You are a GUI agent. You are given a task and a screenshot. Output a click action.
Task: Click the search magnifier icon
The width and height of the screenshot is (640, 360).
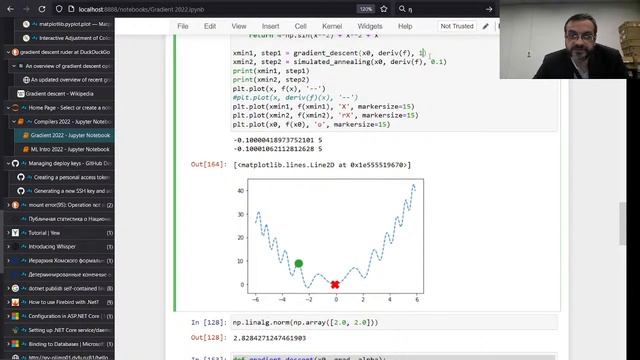click(x=402, y=9)
